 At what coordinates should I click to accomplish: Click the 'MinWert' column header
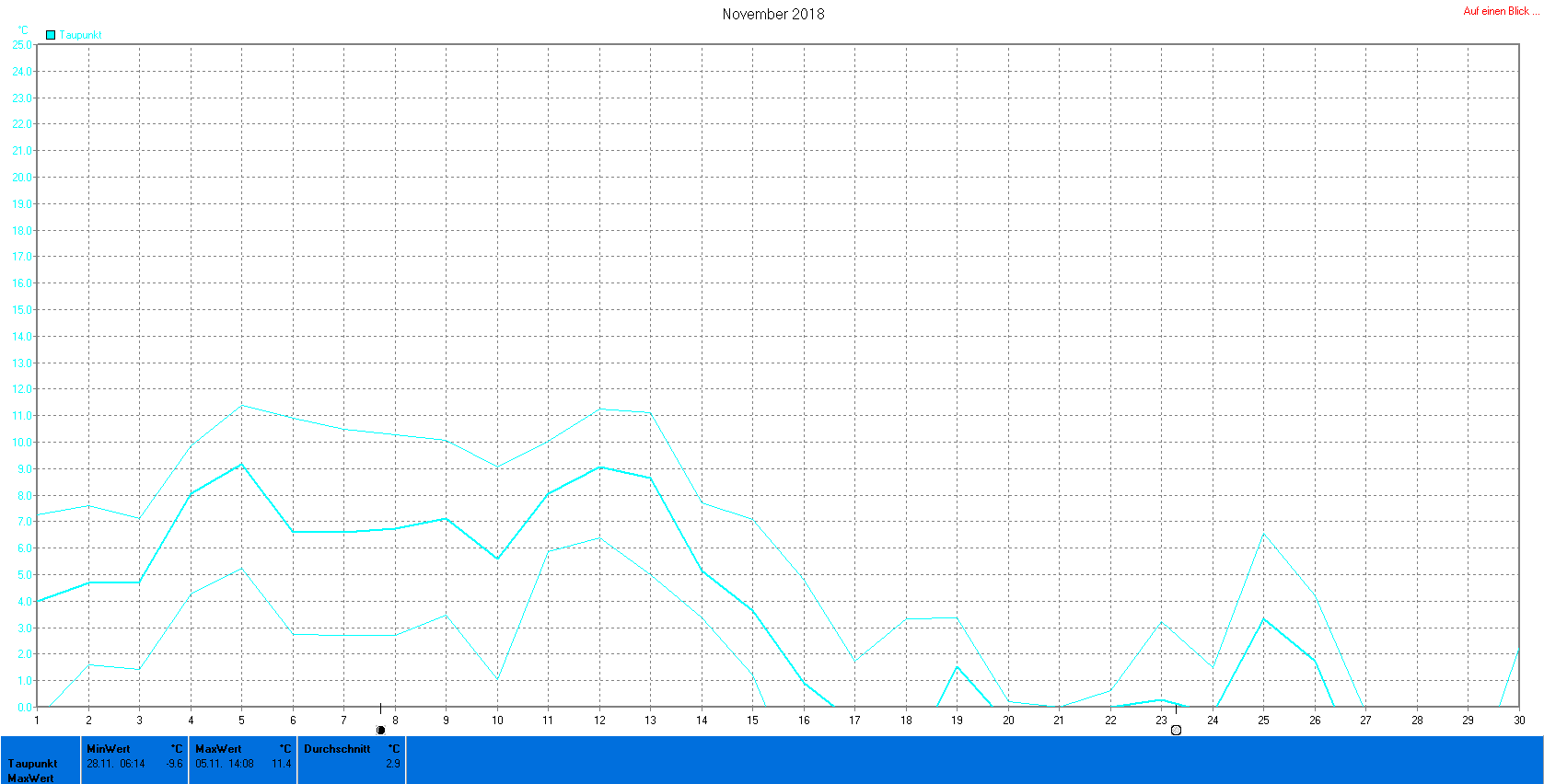pos(109,749)
